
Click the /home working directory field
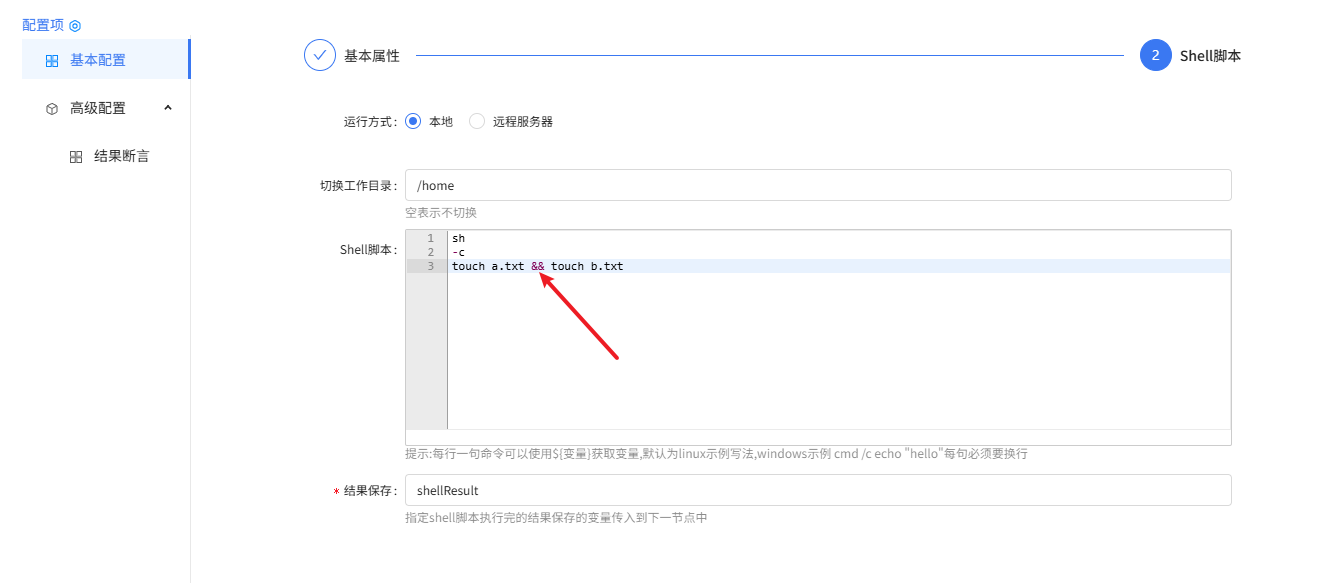coord(700,184)
